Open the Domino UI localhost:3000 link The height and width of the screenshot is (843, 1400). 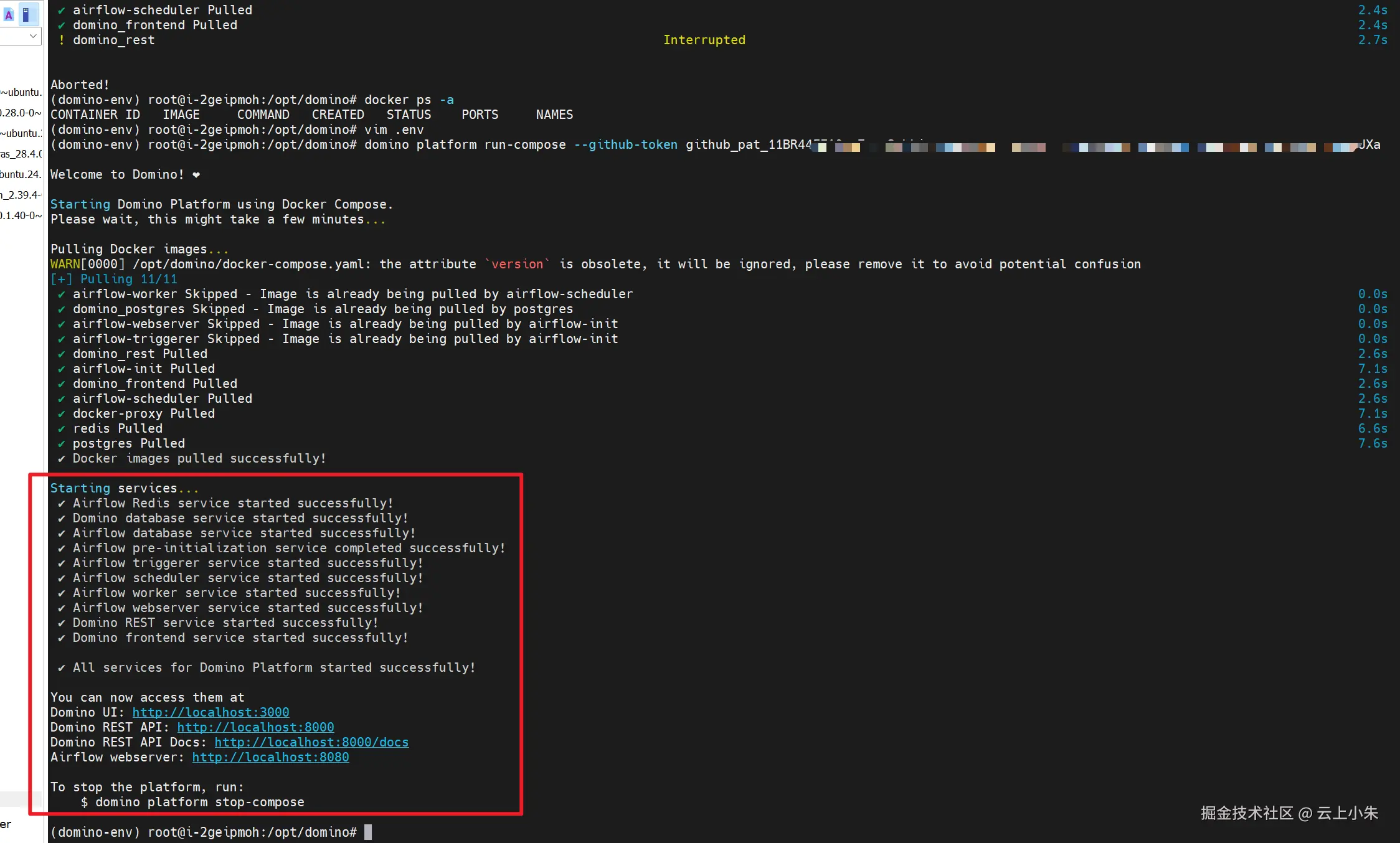coord(210,712)
